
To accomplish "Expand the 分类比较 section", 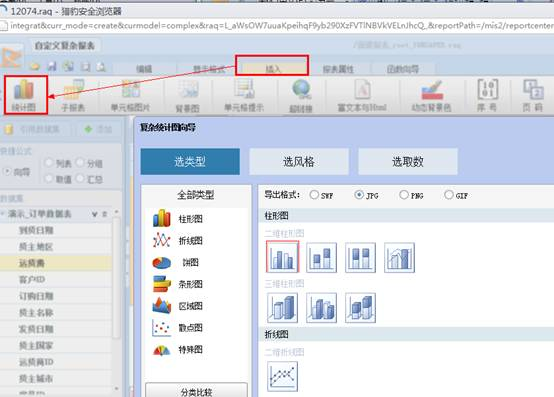I will tap(196, 391).
